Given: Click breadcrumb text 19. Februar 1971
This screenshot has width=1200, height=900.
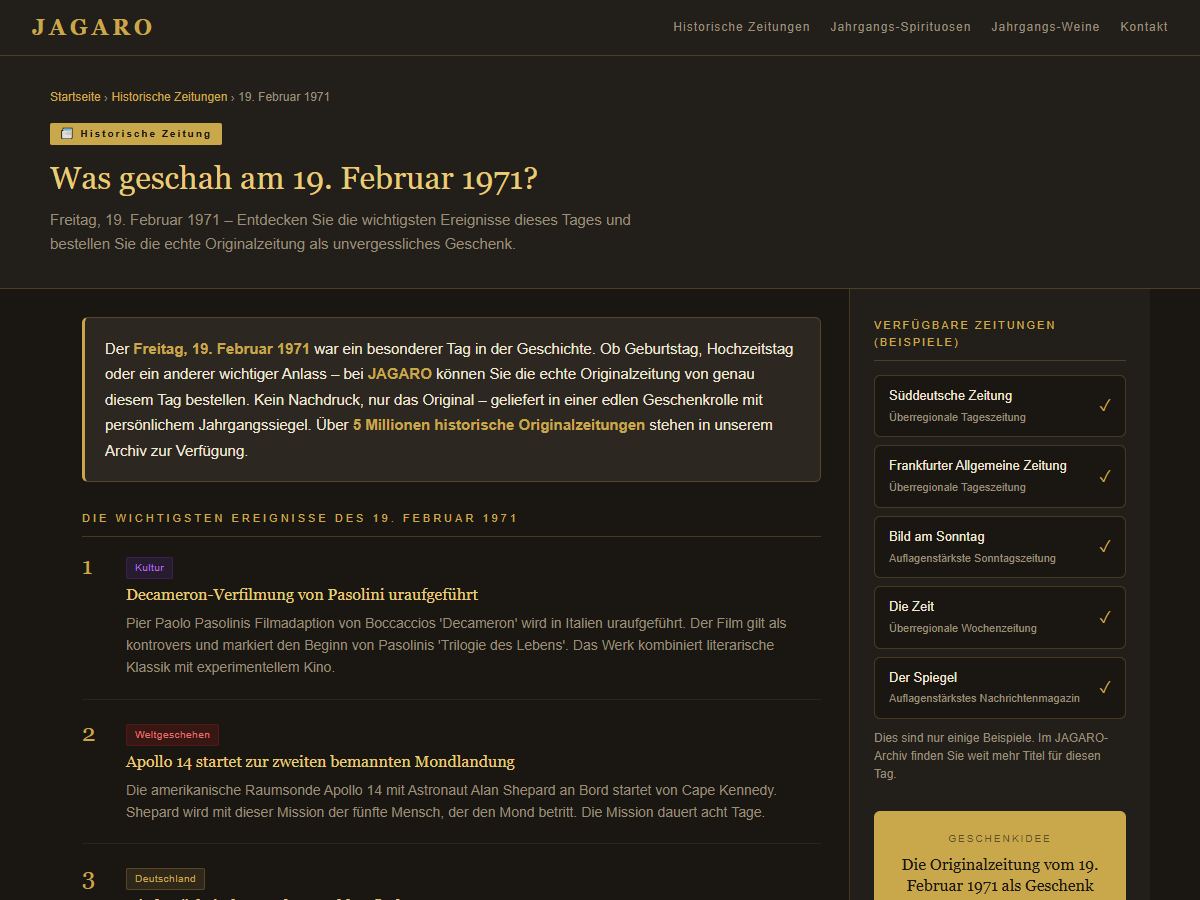Looking at the screenshot, I should [284, 97].
